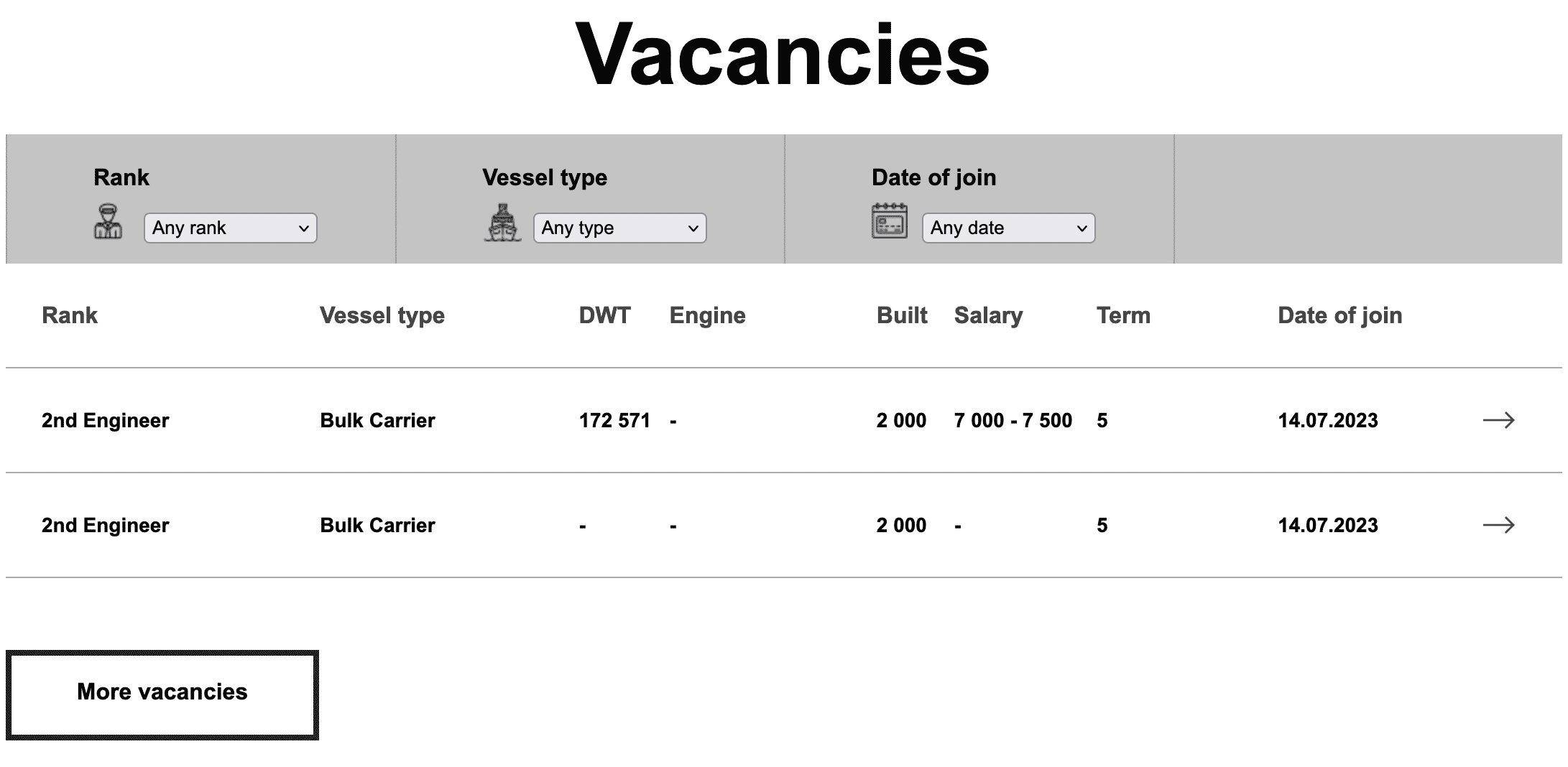Click the Vessel type column header

[382, 315]
